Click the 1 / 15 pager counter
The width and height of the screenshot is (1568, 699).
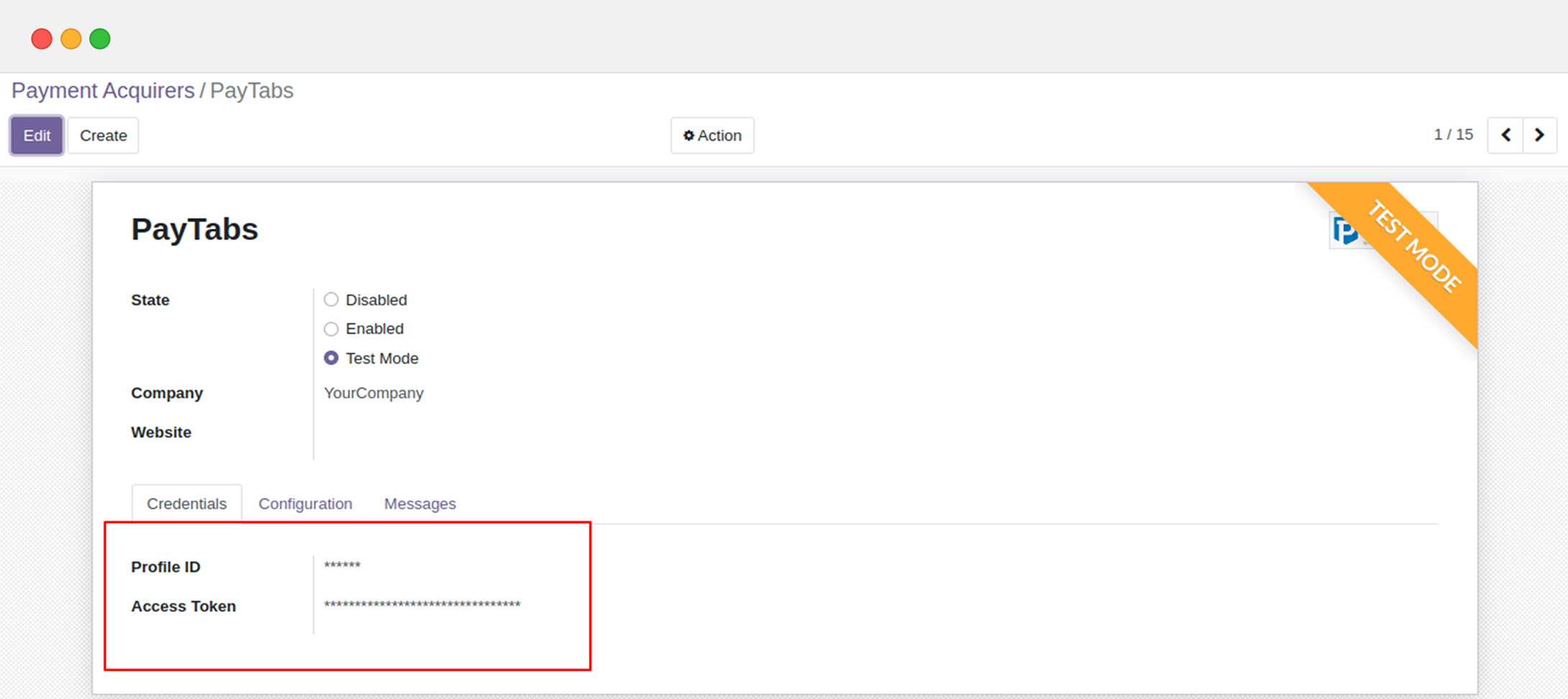[1453, 135]
